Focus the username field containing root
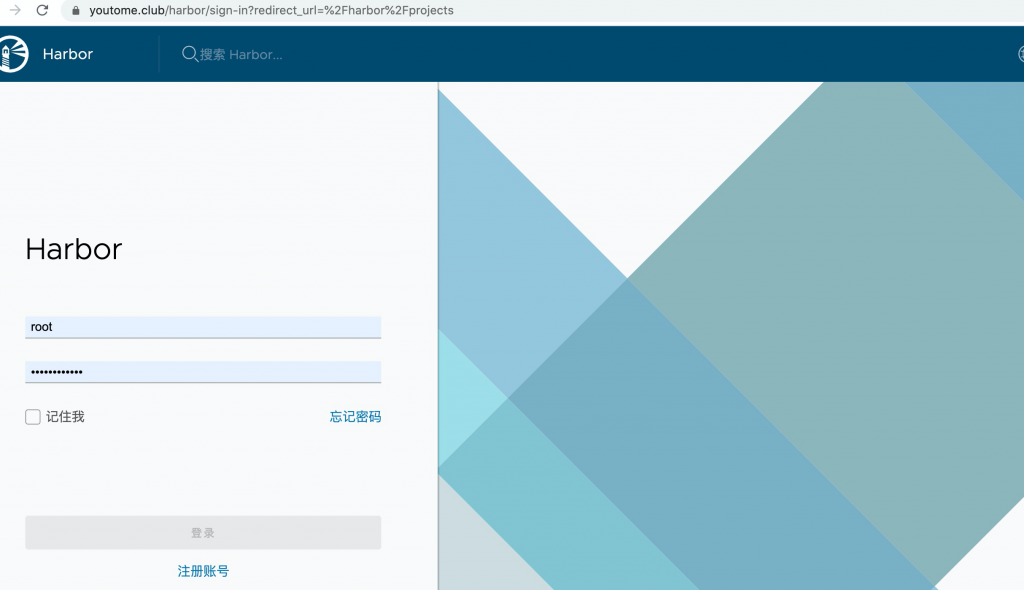This screenshot has width=1024, height=590. 203,327
